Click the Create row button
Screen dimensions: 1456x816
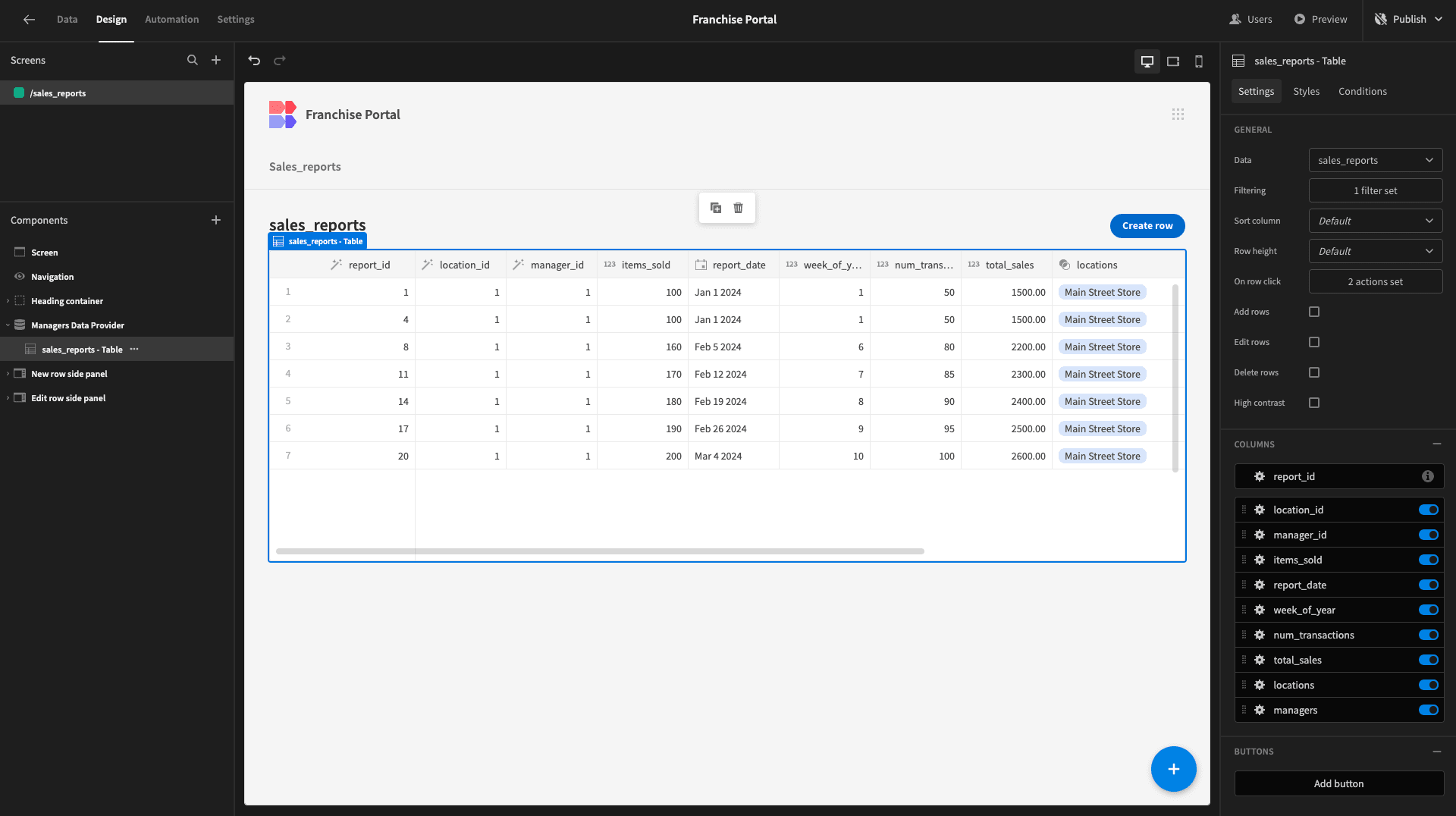1147,226
